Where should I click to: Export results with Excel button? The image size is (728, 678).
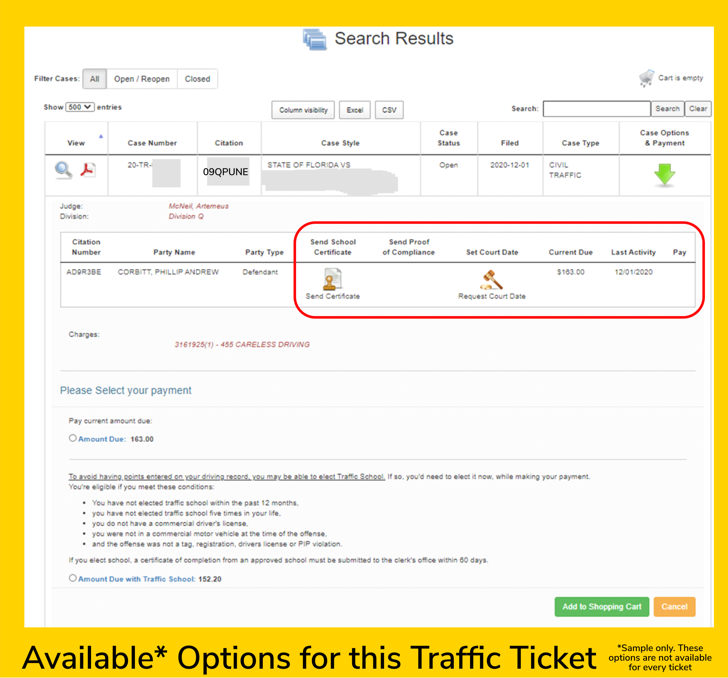click(x=355, y=110)
